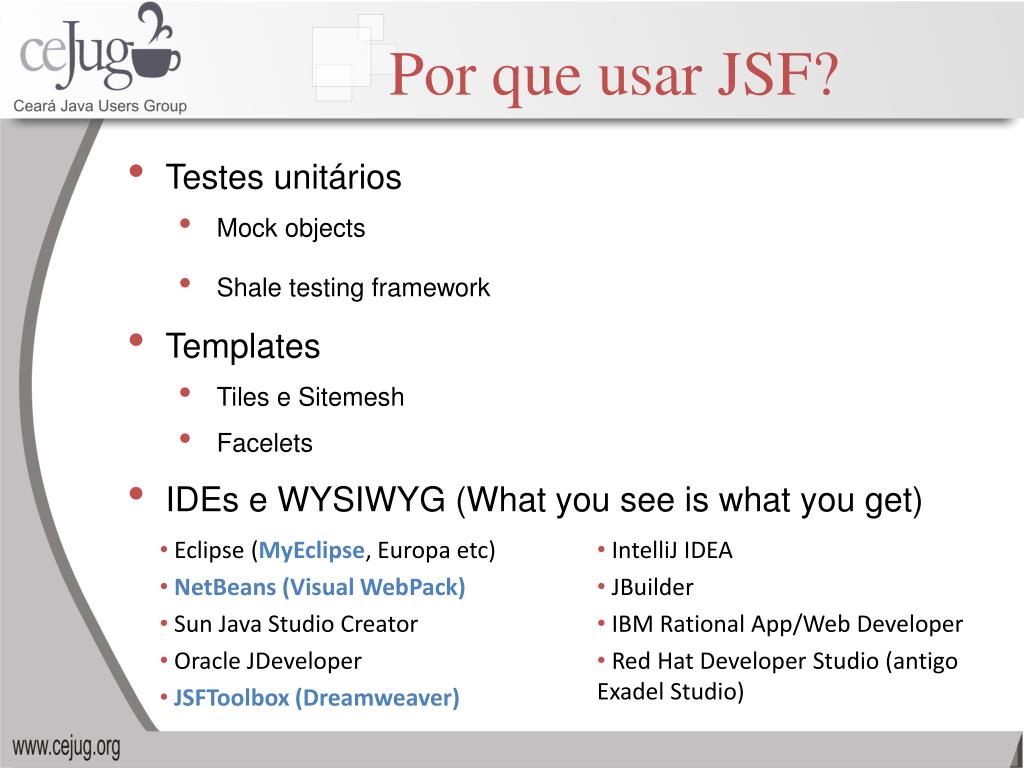Open the "JSFToolbox (Dreamweaver)" link
Viewport: 1024px width, 768px height.
tap(316, 698)
